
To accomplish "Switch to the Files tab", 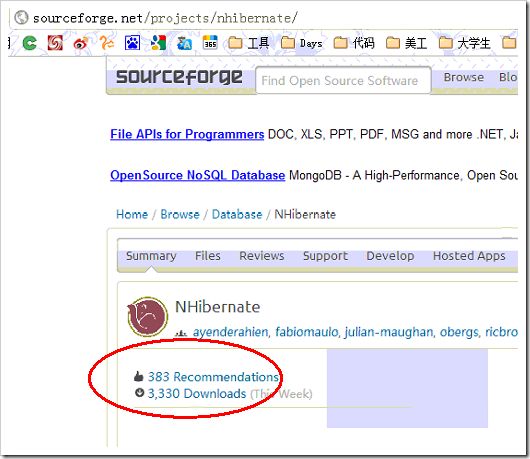I will tap(208, 256).
